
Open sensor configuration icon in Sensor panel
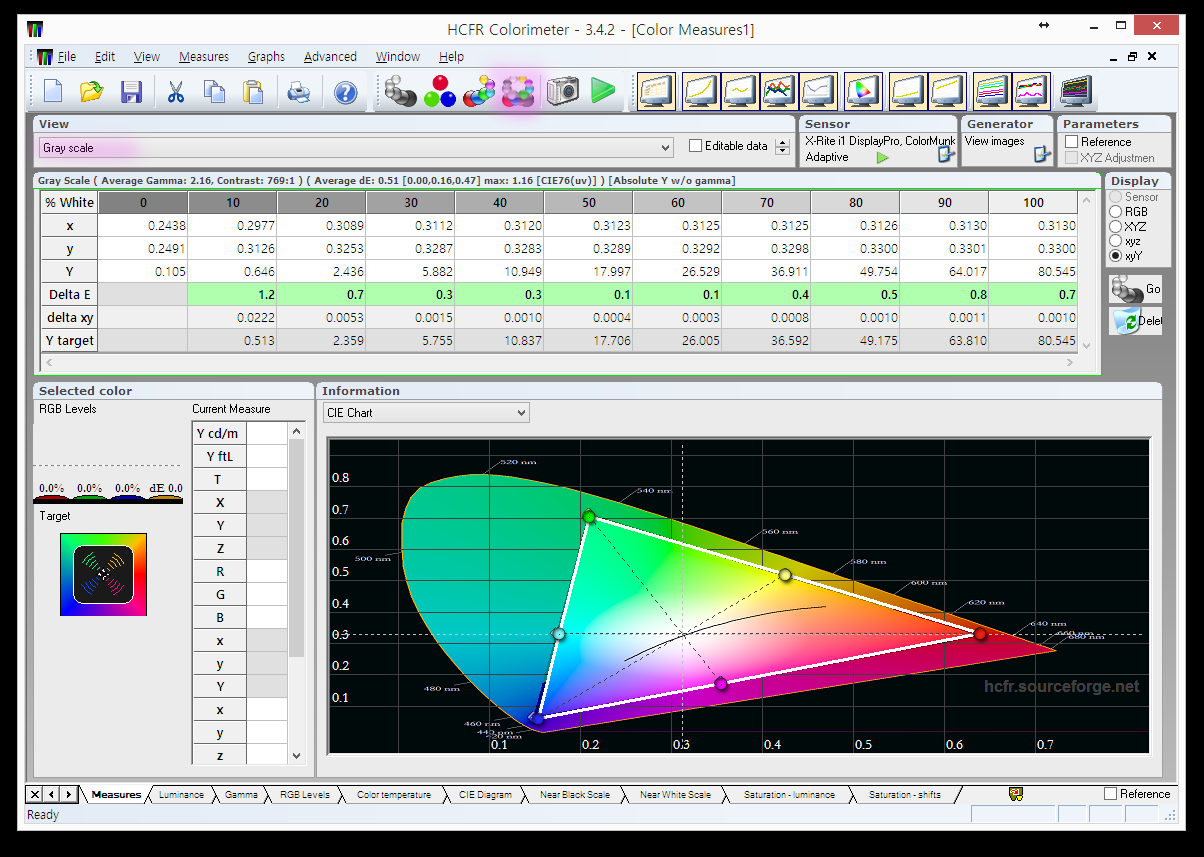click(945, 155)
